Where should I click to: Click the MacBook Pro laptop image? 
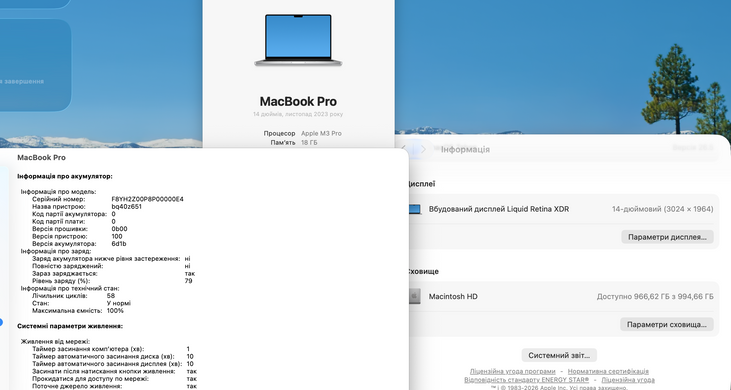(298, 40)
